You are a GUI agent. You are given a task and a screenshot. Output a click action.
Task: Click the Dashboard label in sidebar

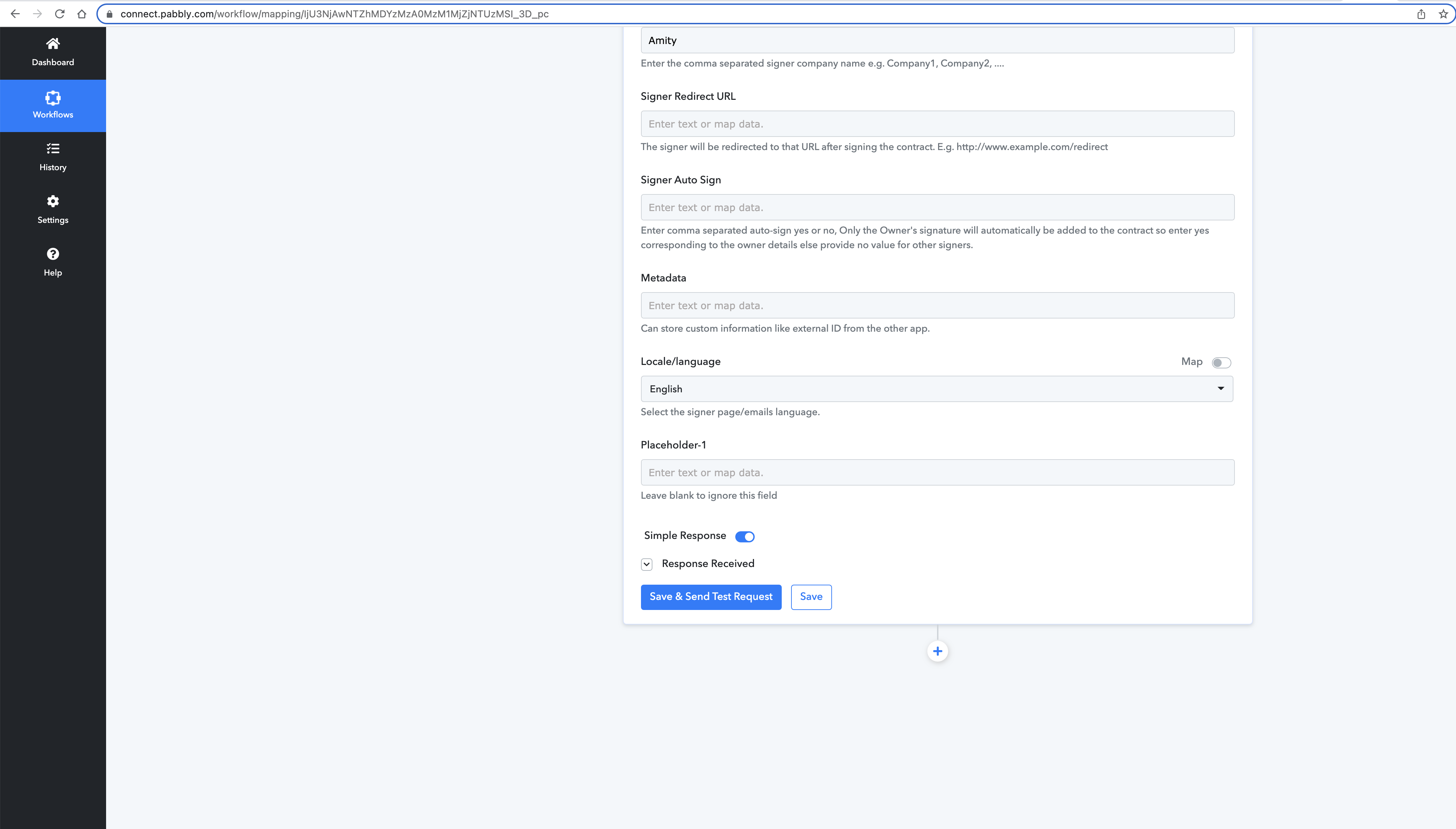tap(52, 62)
